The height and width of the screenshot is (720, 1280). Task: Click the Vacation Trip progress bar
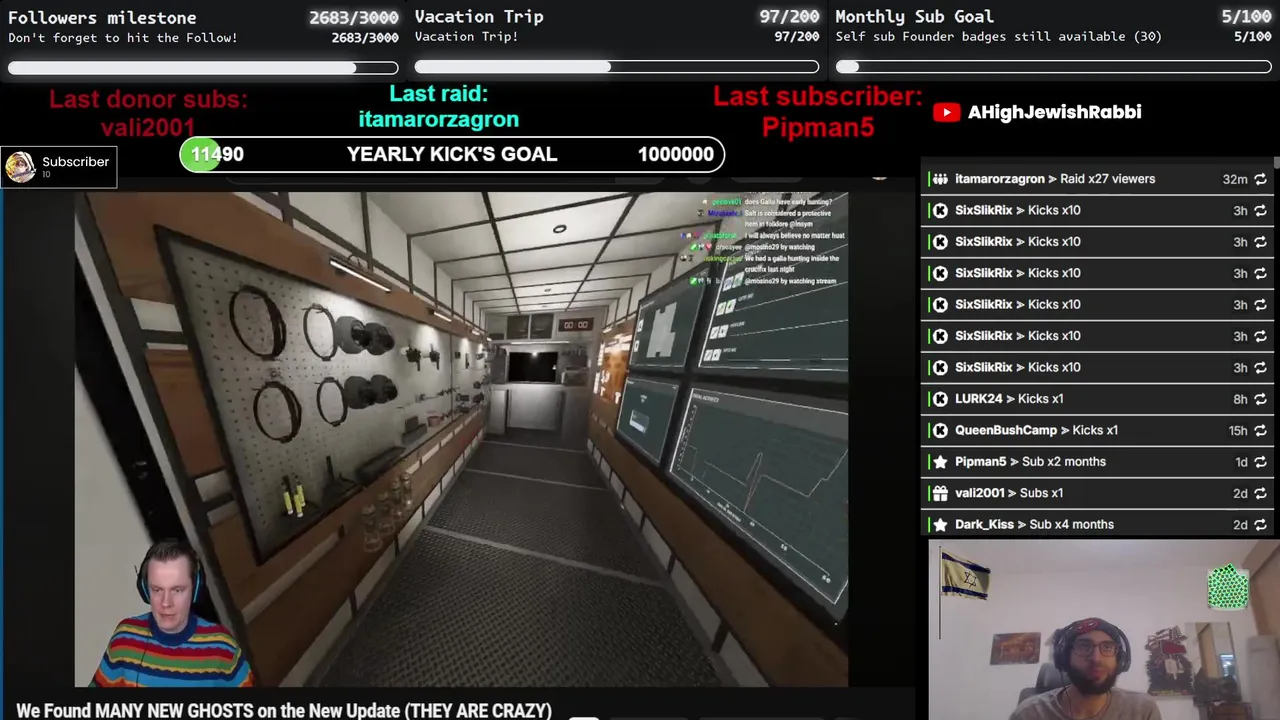pos(617,67)
